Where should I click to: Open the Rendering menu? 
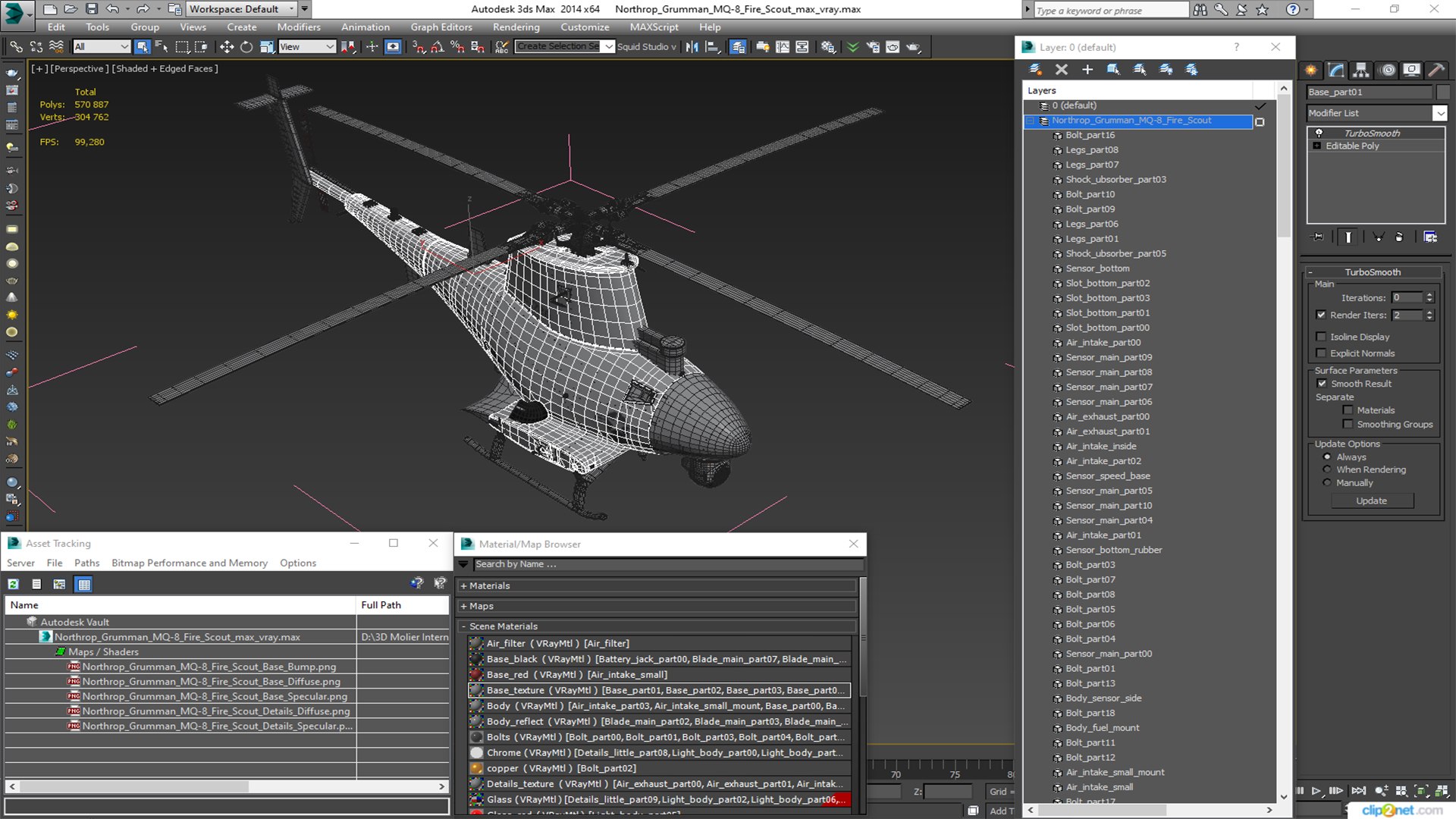tap(516, 27)
